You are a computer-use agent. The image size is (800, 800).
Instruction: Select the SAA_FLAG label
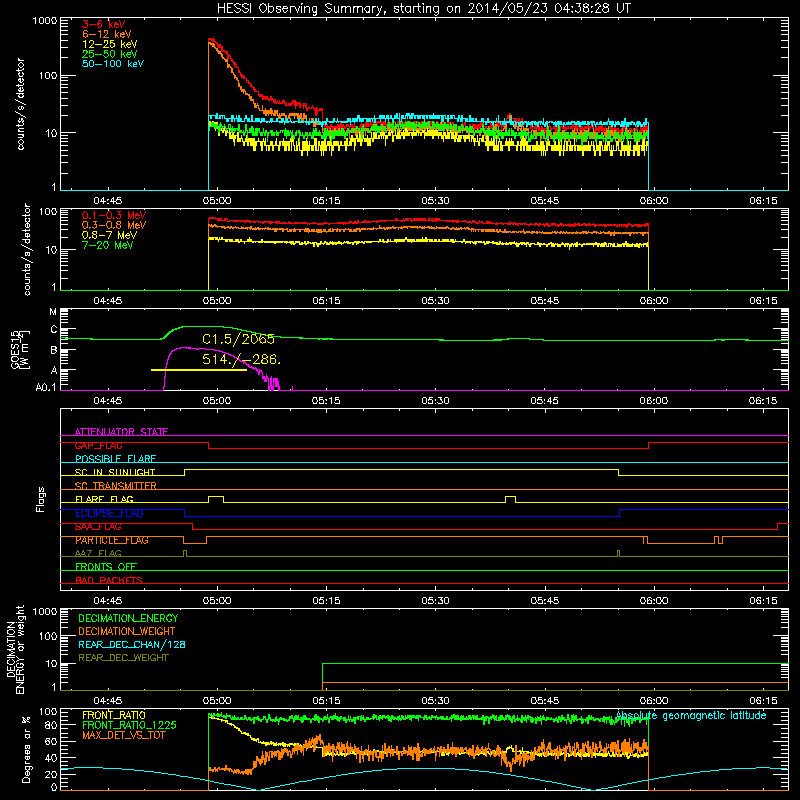click(x=98, y=527)
